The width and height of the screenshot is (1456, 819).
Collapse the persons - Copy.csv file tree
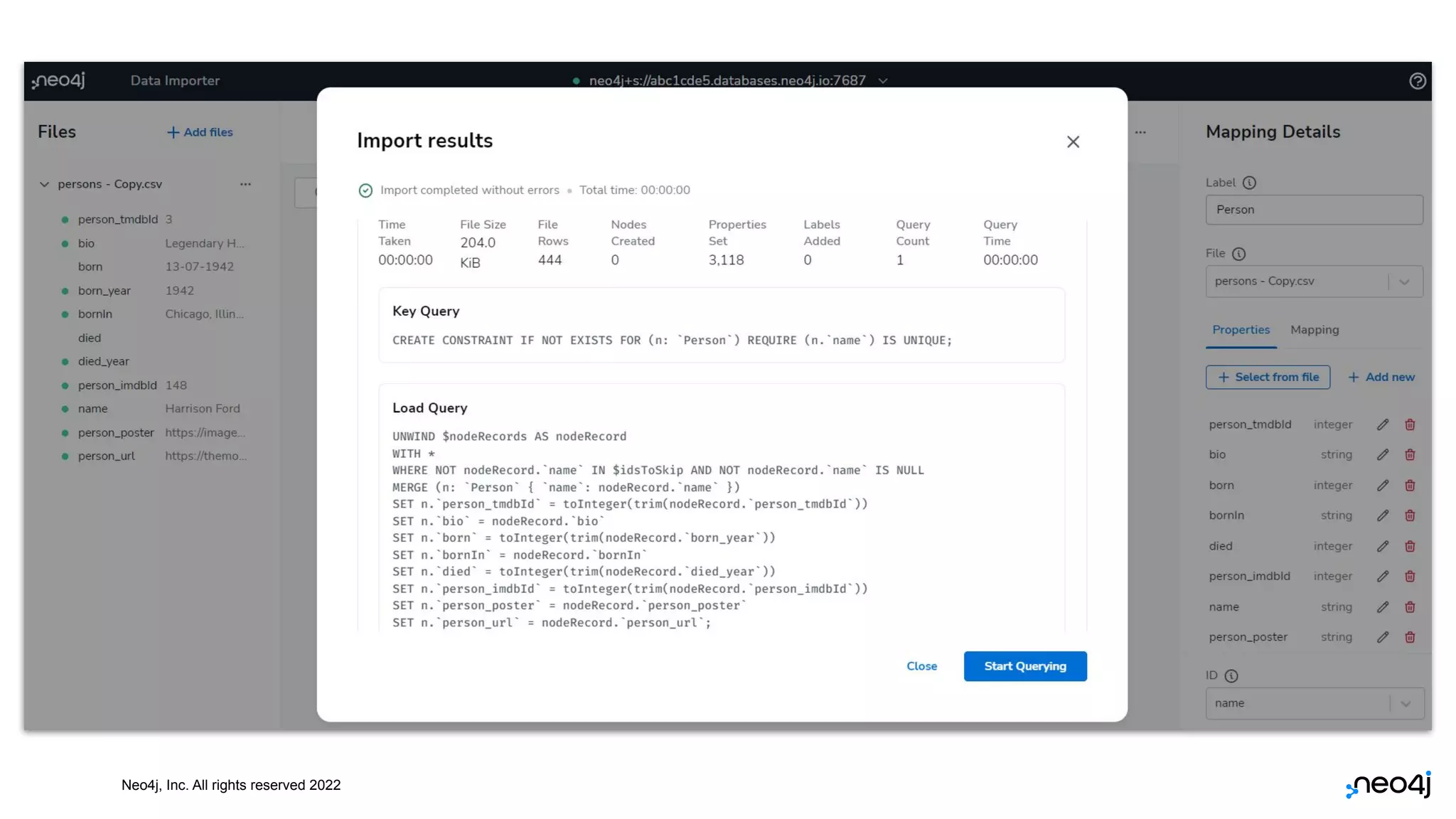[x=44, y=184]
